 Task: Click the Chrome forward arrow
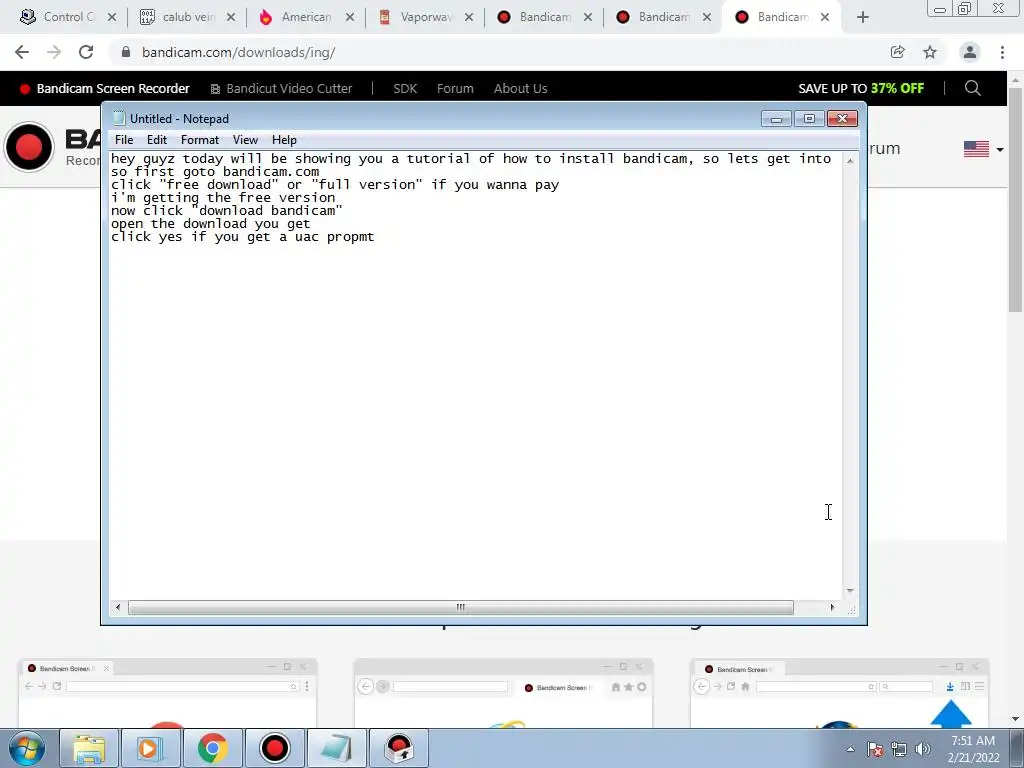tap(54, 52)
